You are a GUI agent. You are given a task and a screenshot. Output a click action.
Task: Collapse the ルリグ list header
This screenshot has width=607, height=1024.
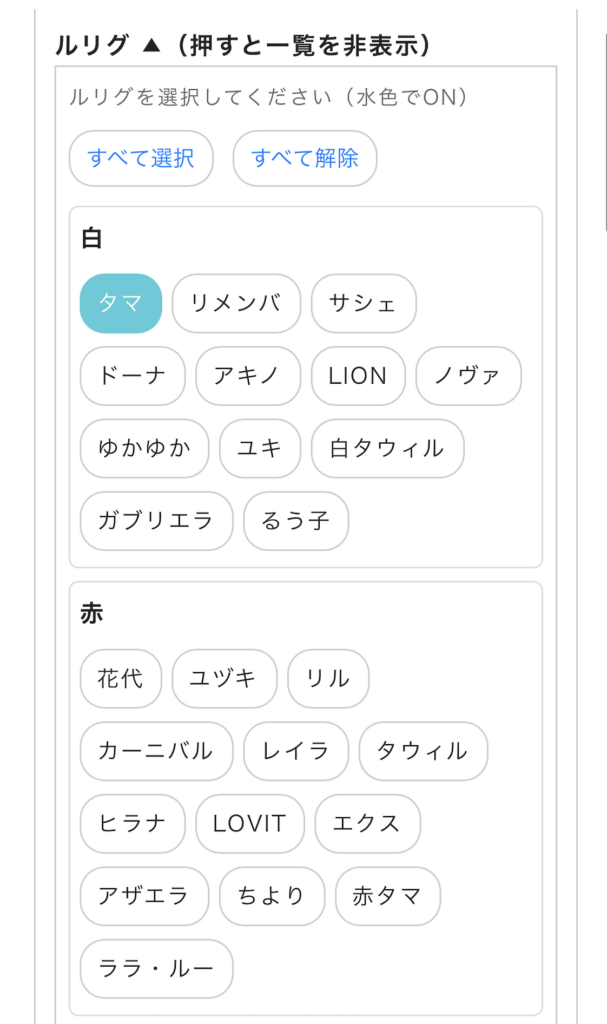pyautogui.click(x=243, y=45)
